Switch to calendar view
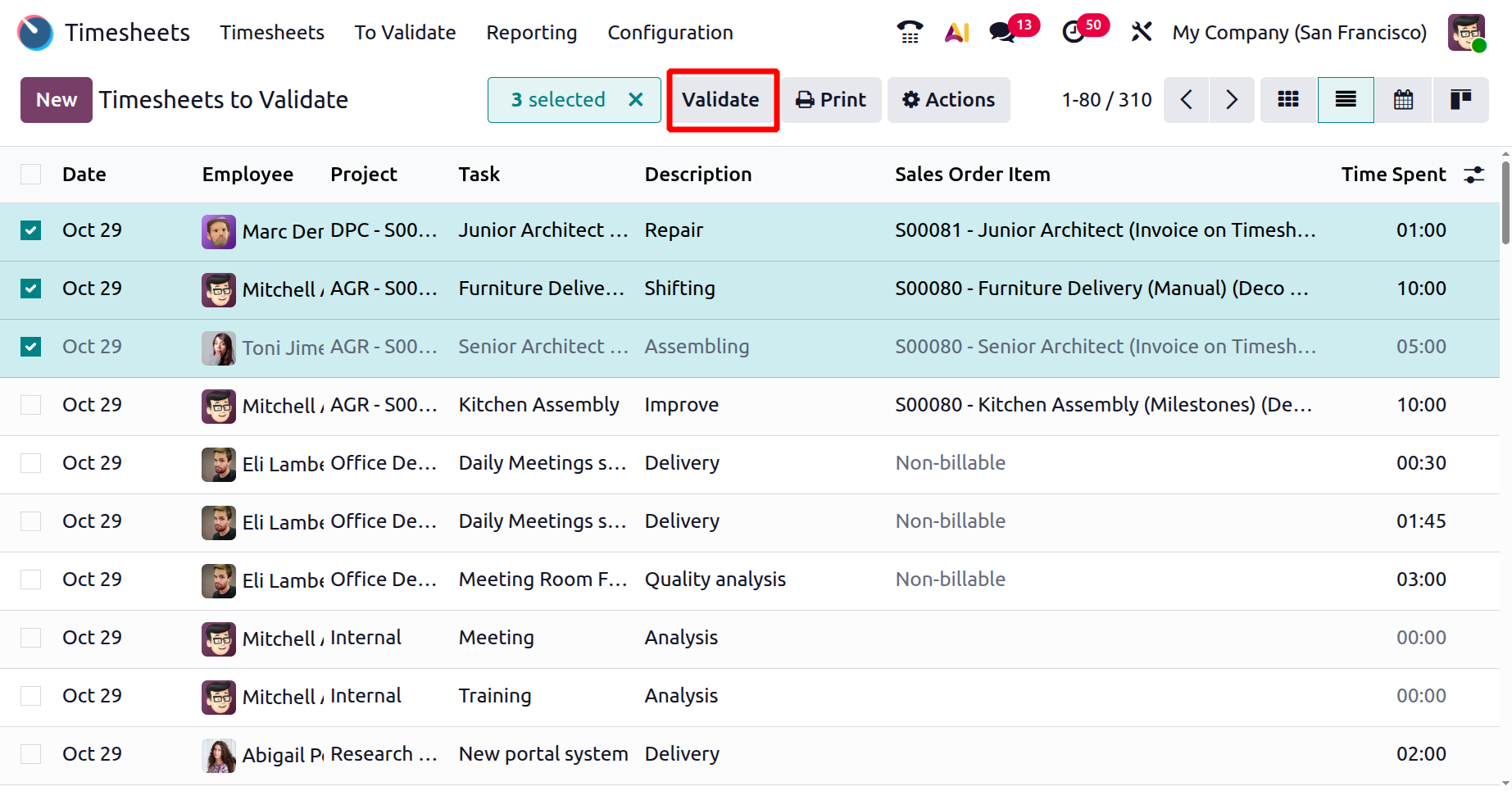The image size is (1512, 791). point(1403,100)
